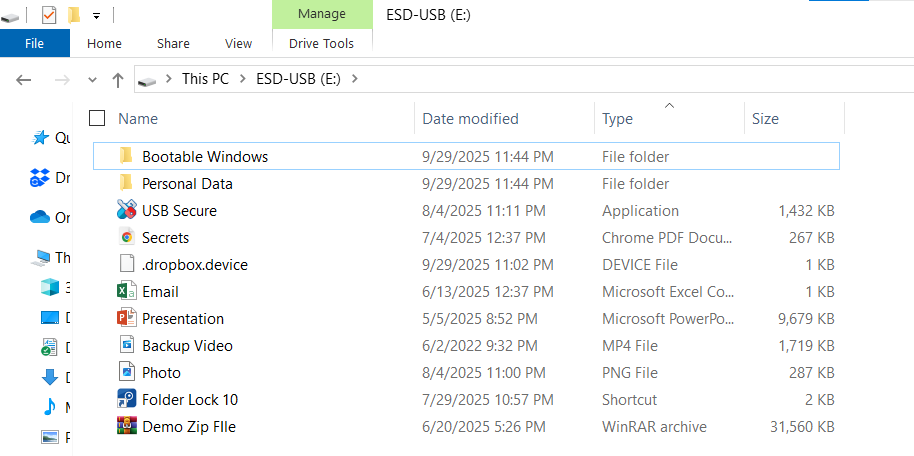Screen dimensions: 914x456
Task: Expand the chevron after ESD-USB (E:) in address bar
Action: (355, 79)
